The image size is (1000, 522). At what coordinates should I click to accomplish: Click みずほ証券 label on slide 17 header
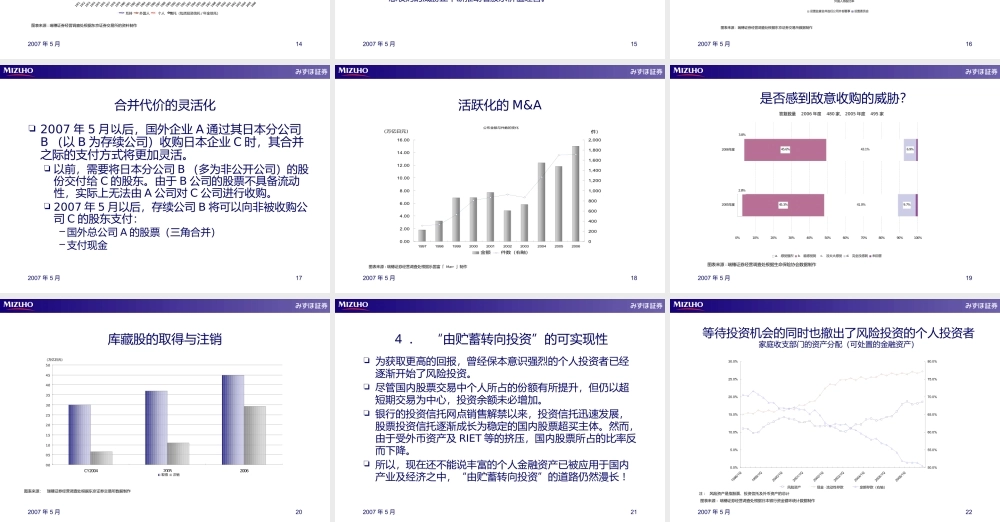pos(311,72)
